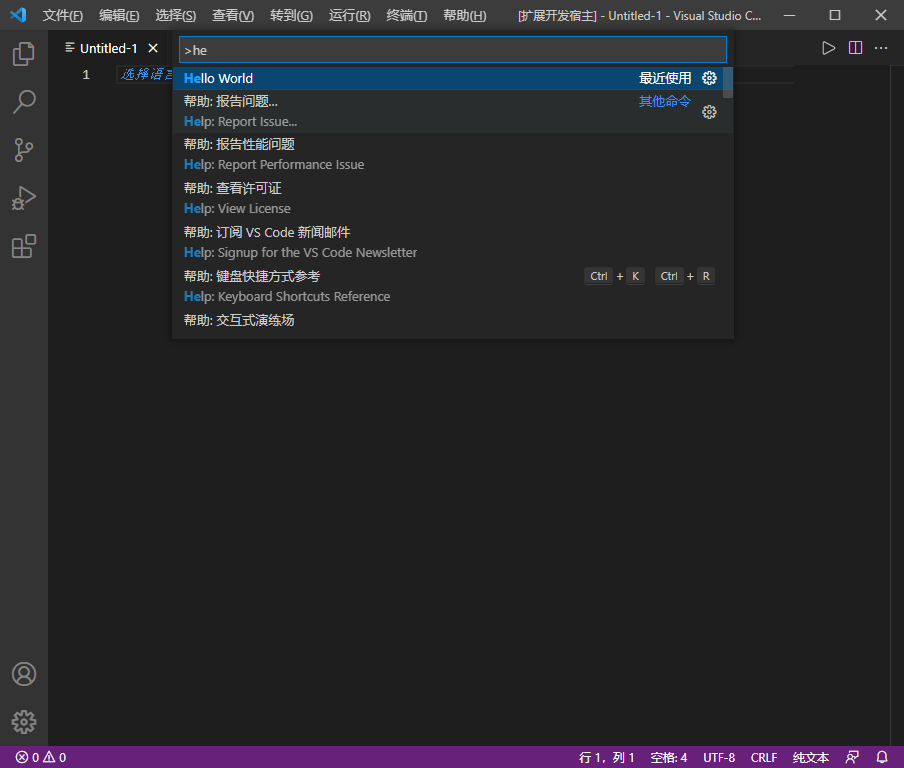Viewport: 904px width, 768px height.
Task: Click the 选择语言 link in editor
Action: 146,74
